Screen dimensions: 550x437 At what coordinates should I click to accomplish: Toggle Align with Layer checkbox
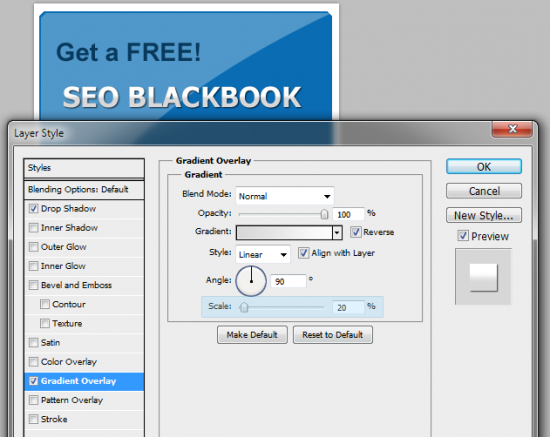click(303, 253)
